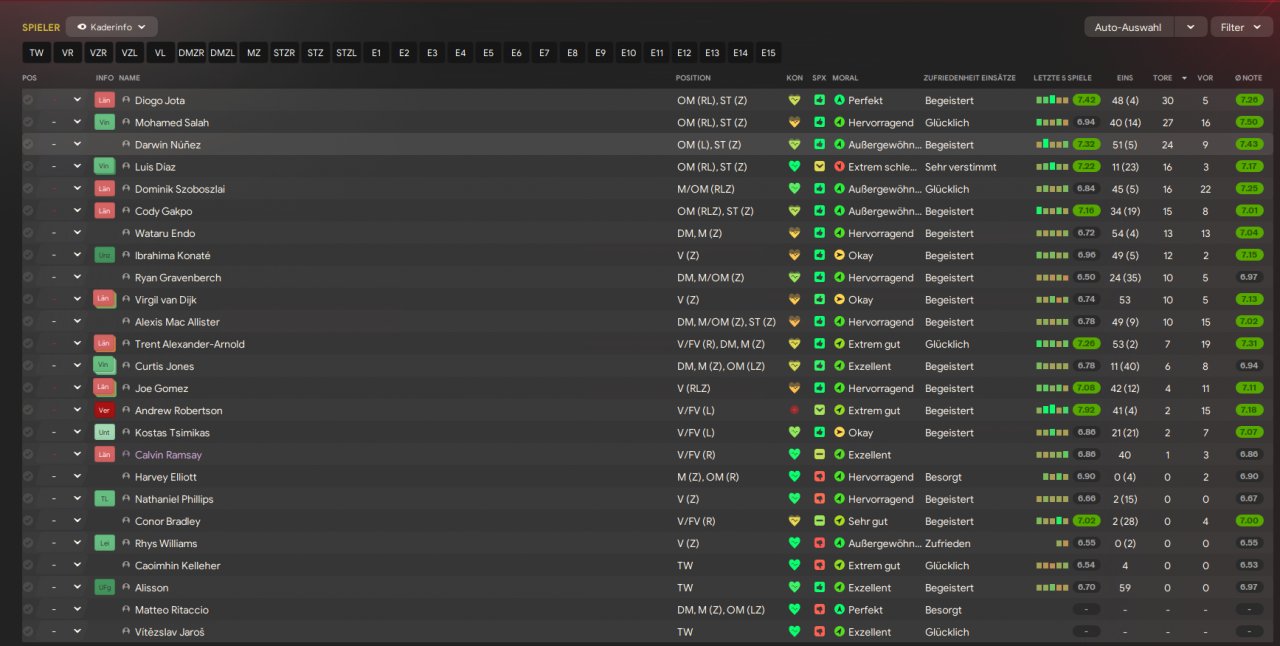The height and width of the screenshot is (646, 1280).
Task: Expand the chevron in Kostas Tsimikas's row
Action: 77,432
